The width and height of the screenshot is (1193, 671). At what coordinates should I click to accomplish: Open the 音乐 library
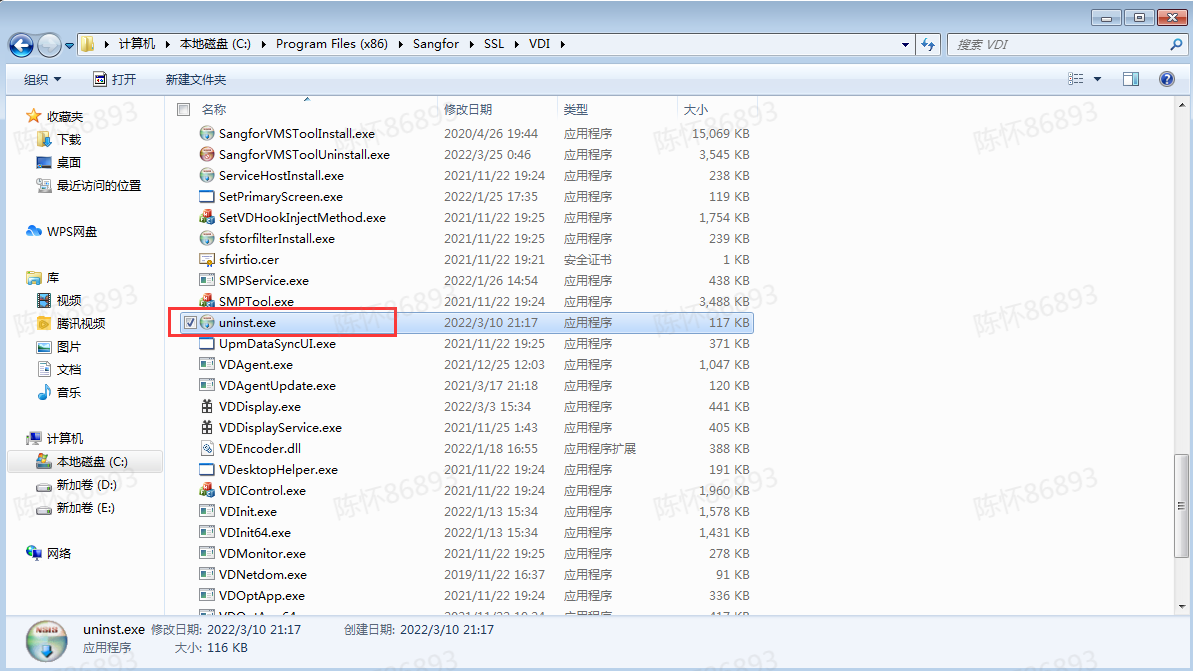pyautogui.click(x=59, y=393)
